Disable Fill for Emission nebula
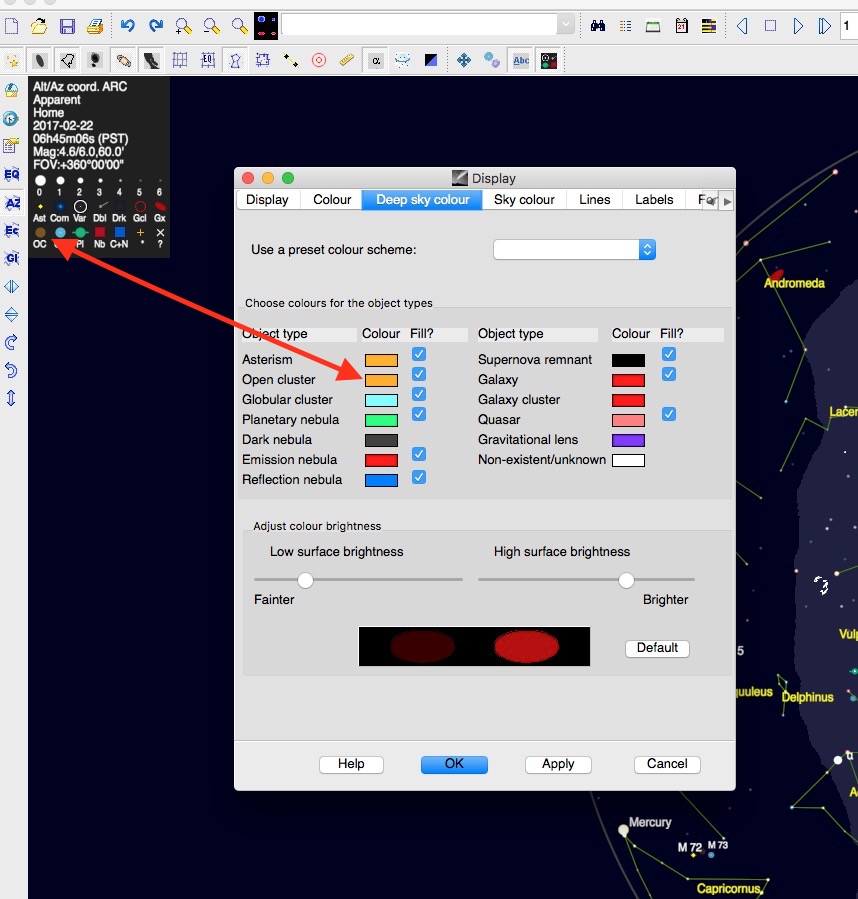The height and width of the screenshot is (899, 858). [x=419, y=454]
